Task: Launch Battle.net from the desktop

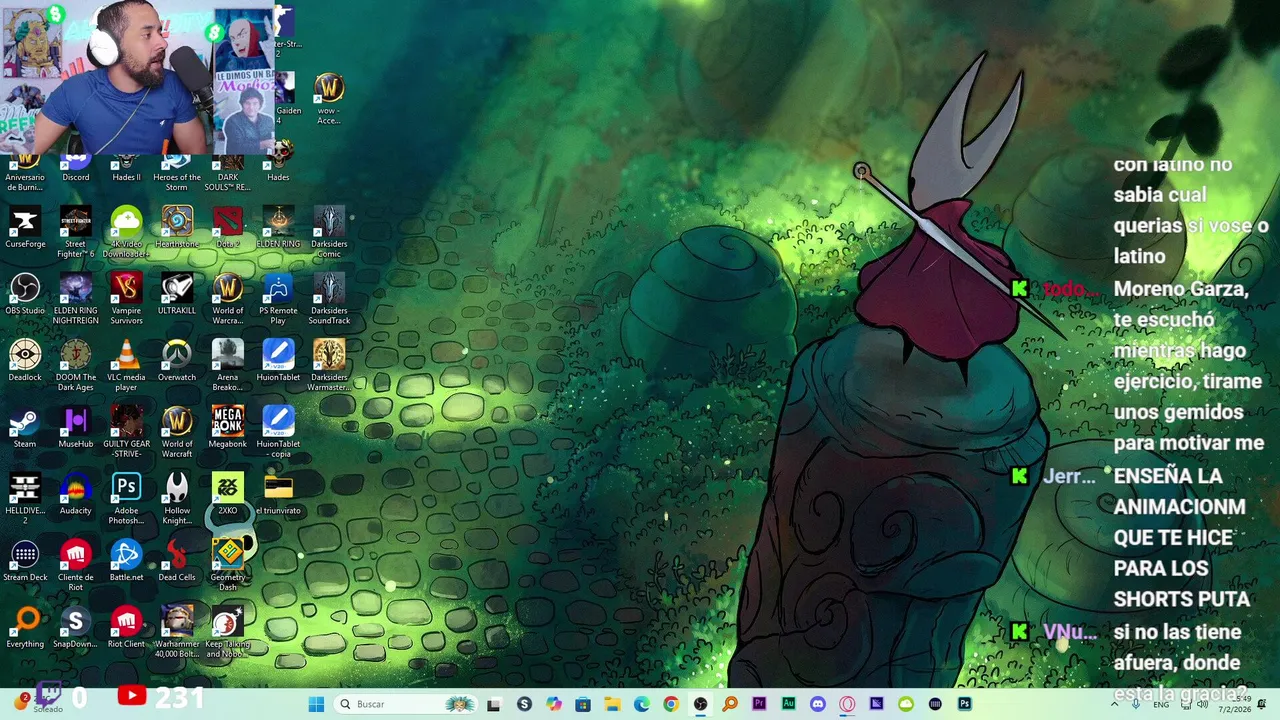Action: click(126, 562)
